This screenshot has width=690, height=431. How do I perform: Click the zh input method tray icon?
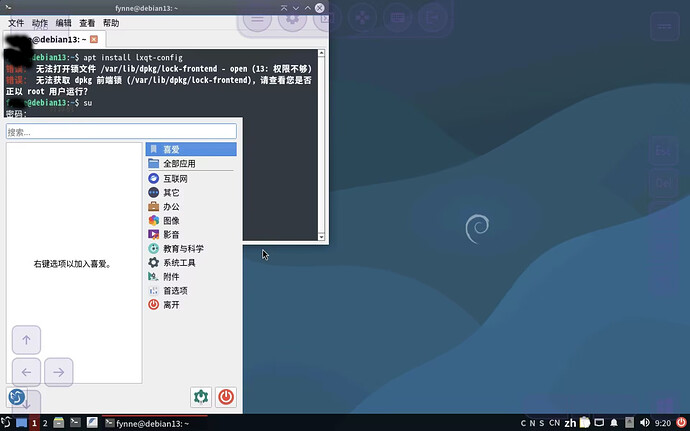point(570,424)
